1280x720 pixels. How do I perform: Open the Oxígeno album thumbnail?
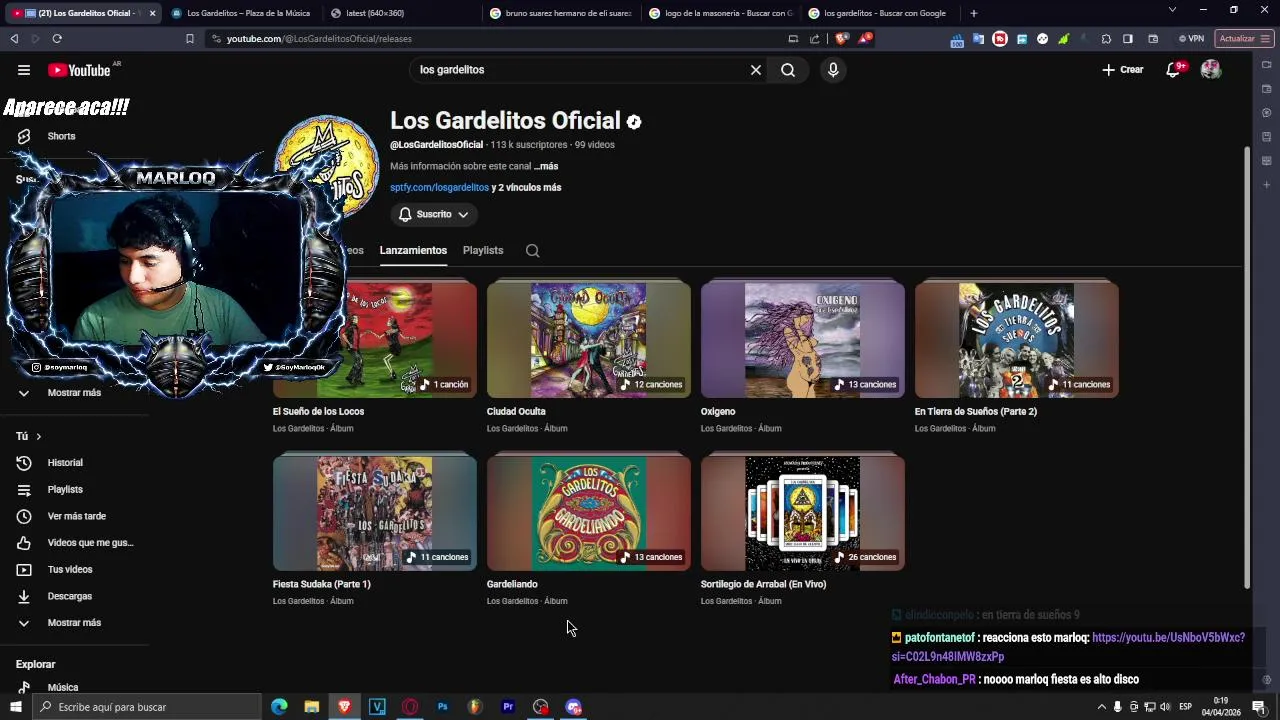point(803,341)
